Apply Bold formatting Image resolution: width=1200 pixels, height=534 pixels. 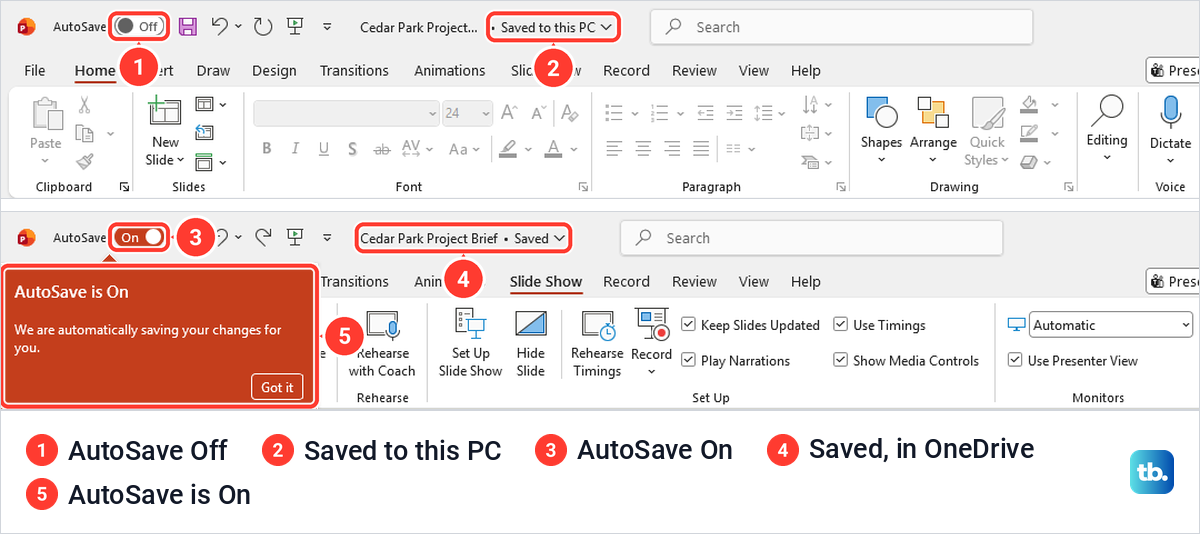[267, 149]
